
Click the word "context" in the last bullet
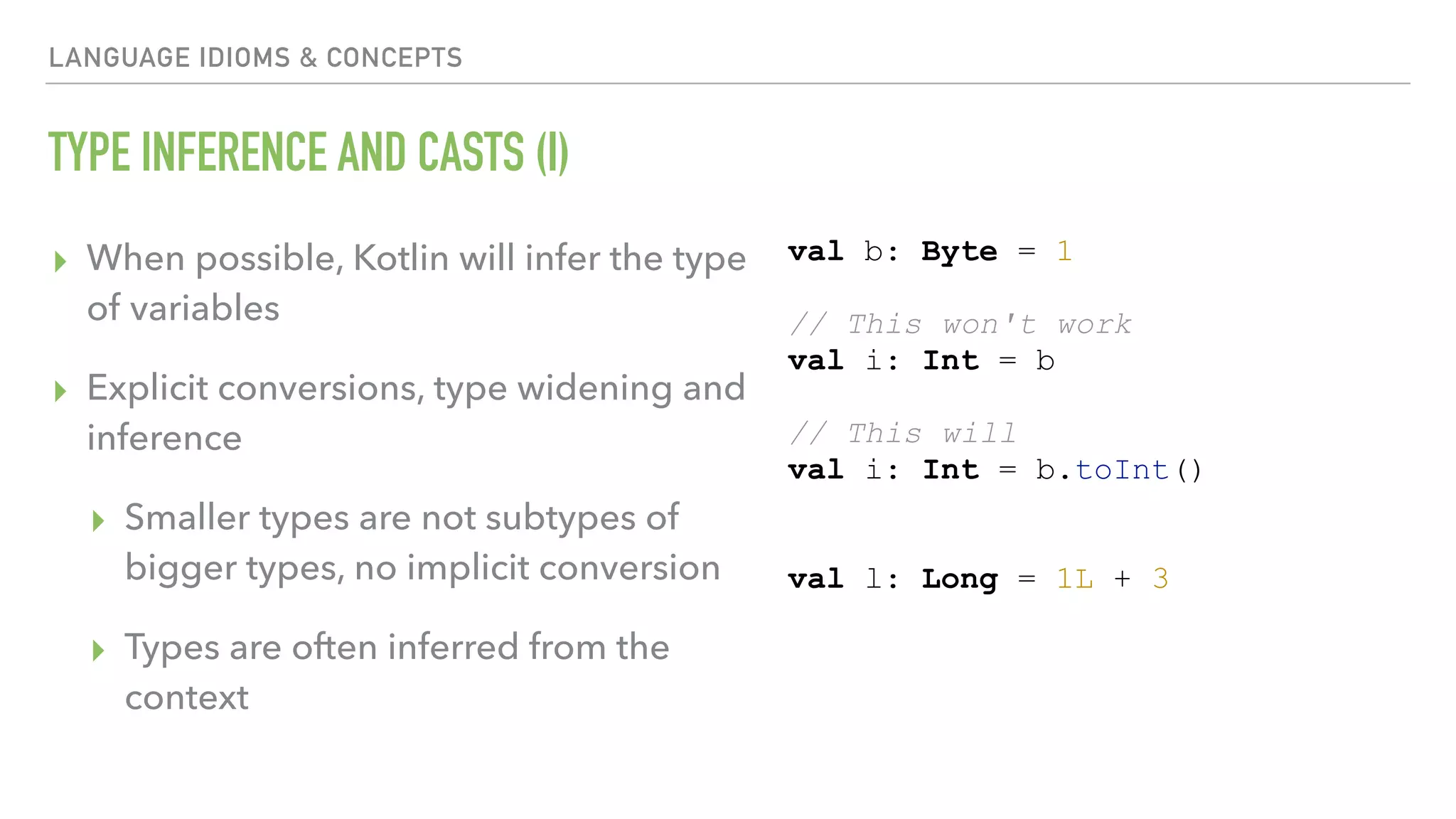tap(187, 697)
